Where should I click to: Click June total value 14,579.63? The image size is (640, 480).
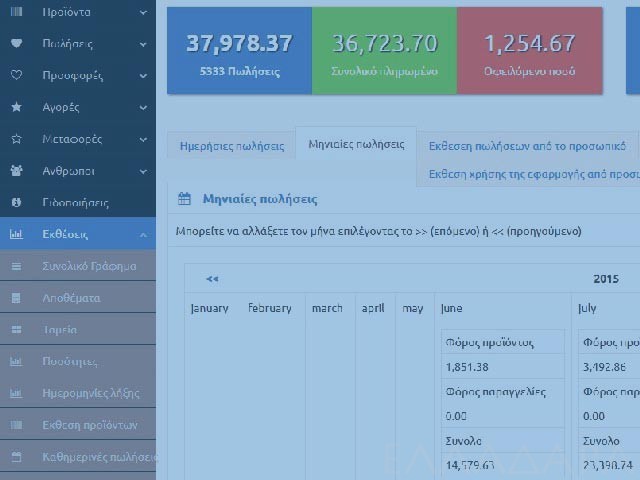470,465
